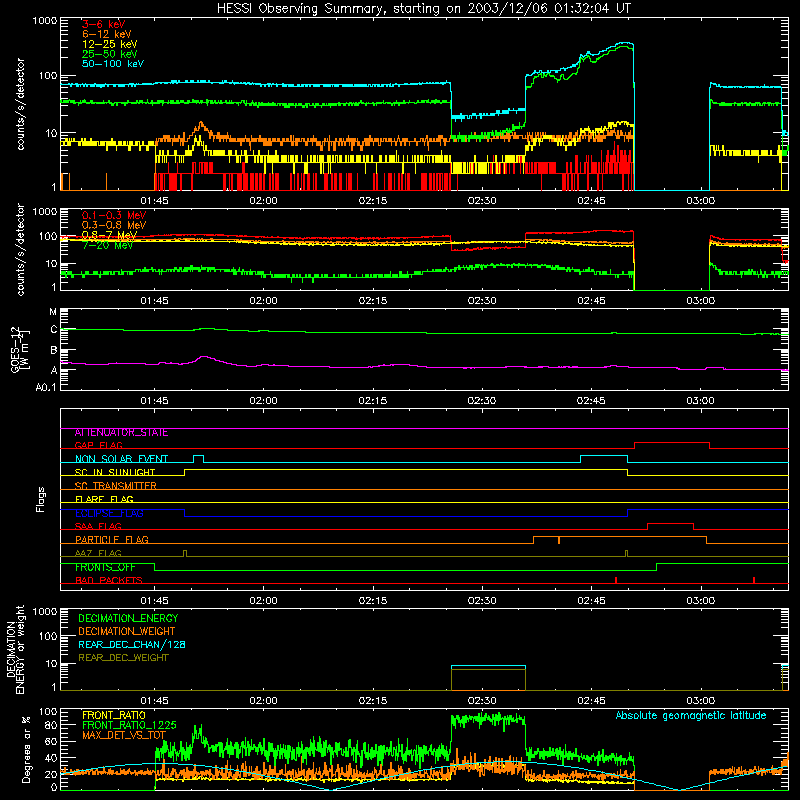
Task: Click the REAR_DEC_CHAN/128 legend label
Action: pos(132,645)
